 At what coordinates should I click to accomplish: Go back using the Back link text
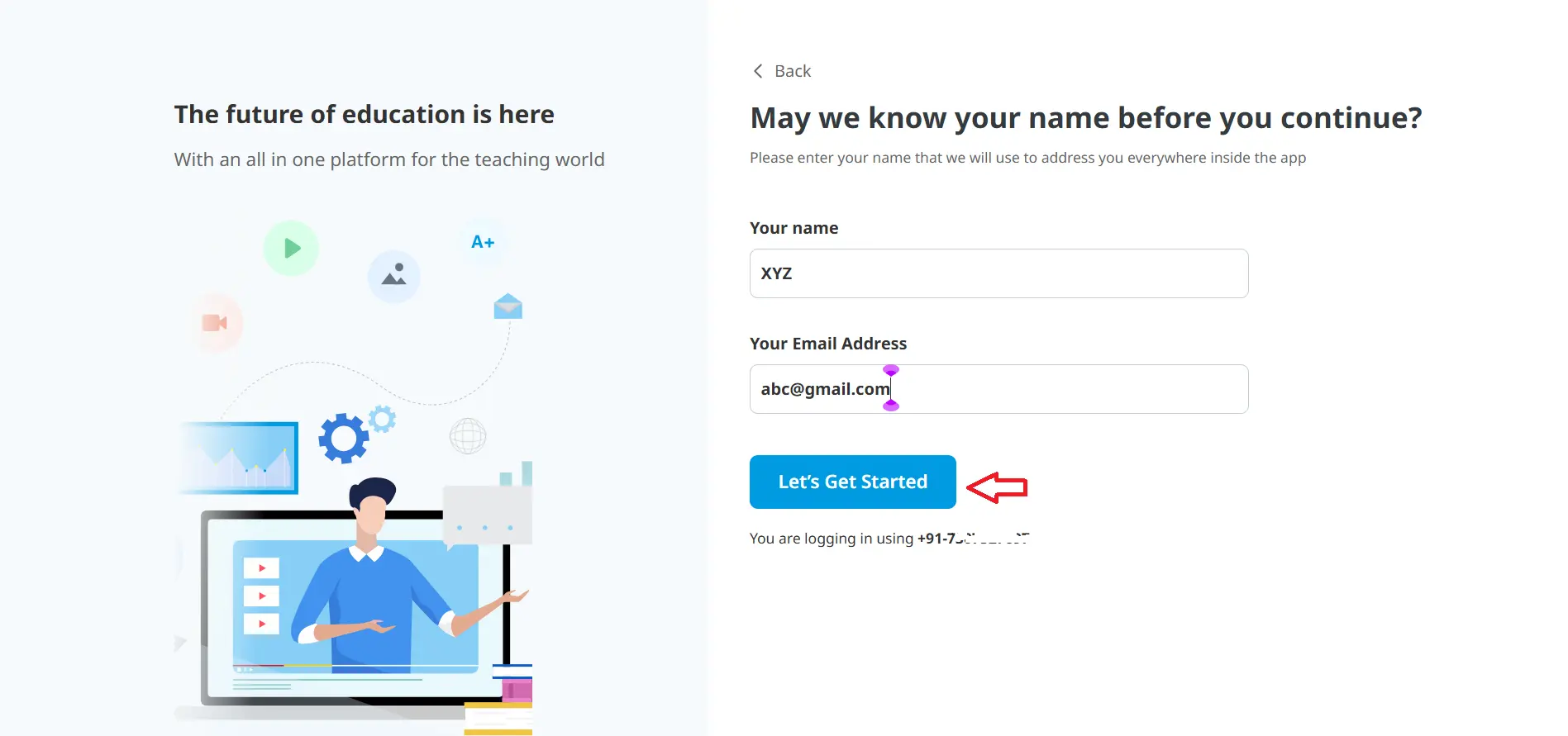(x=793, y=71)
